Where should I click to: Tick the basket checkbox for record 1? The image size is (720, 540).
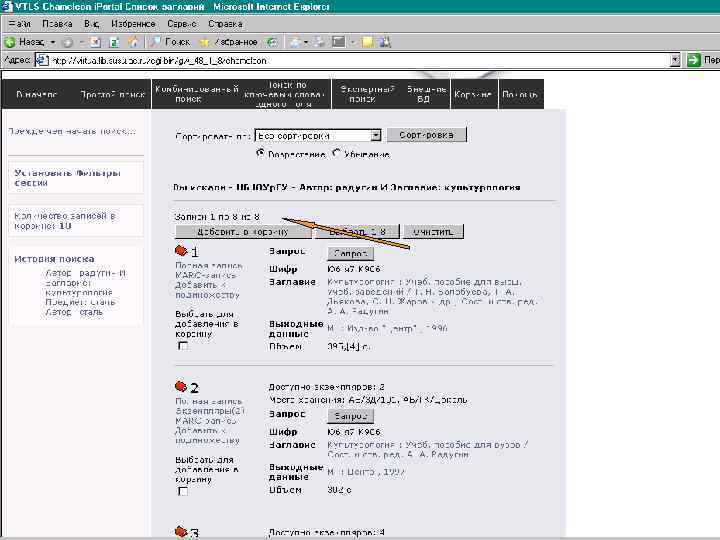coord(183,345)
